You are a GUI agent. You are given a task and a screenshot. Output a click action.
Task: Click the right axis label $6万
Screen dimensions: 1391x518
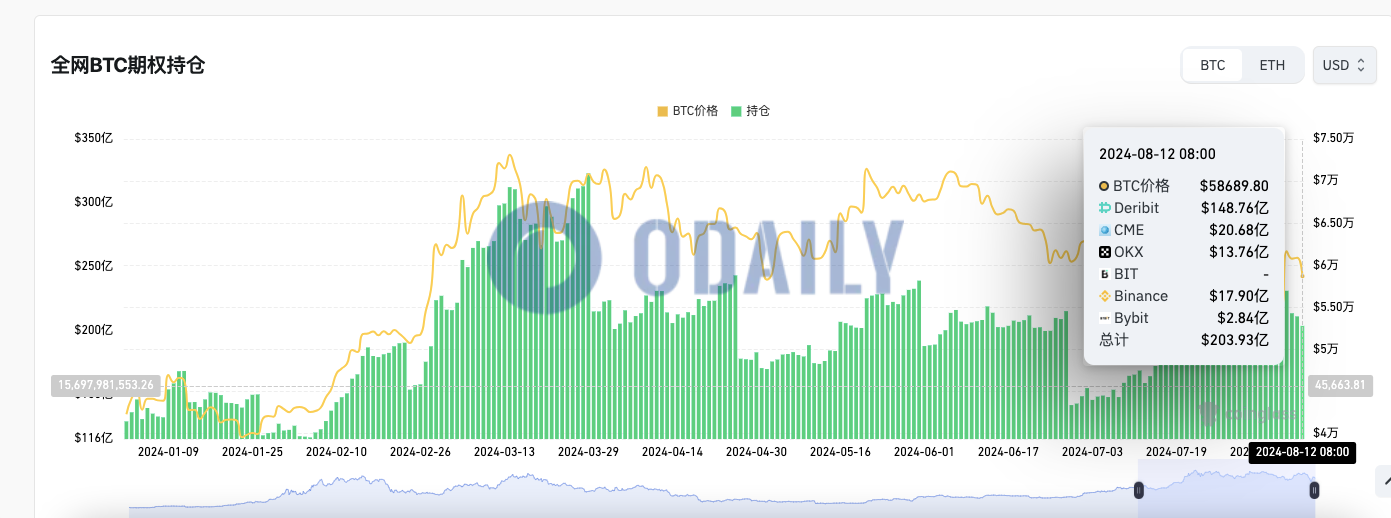[1328, 265]
